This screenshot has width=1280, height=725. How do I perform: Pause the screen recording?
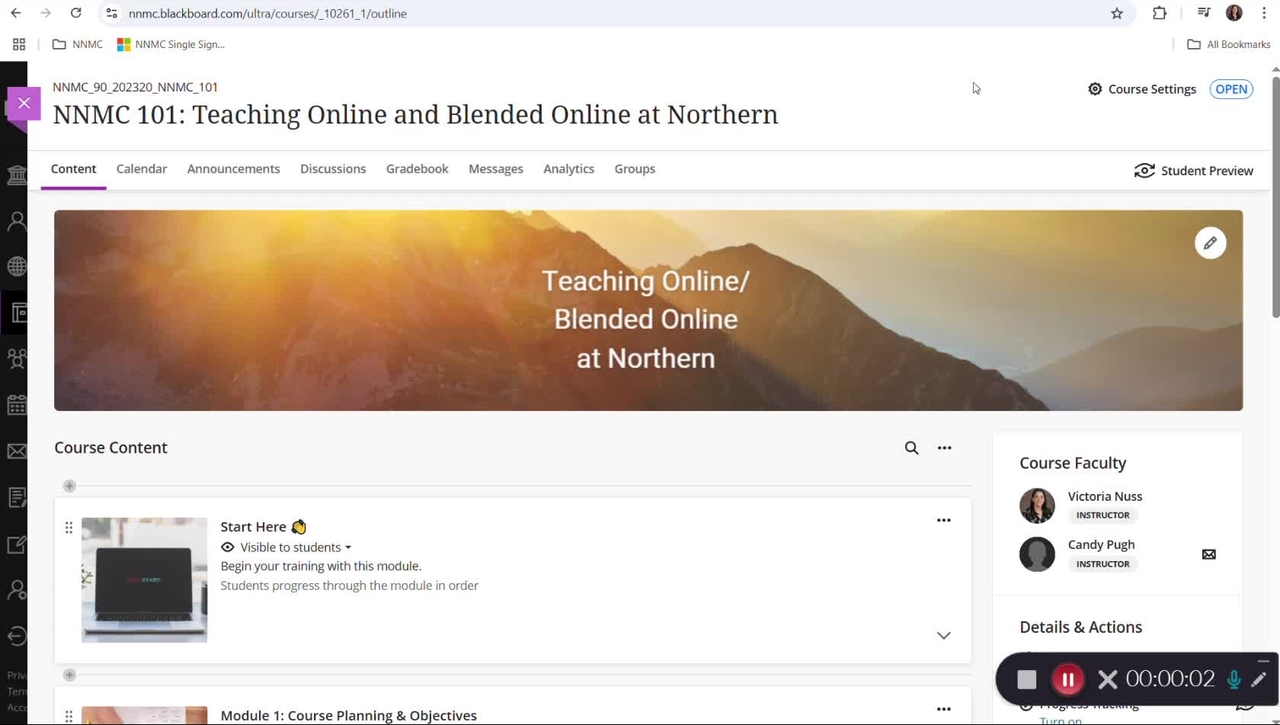click(1067, 679)
